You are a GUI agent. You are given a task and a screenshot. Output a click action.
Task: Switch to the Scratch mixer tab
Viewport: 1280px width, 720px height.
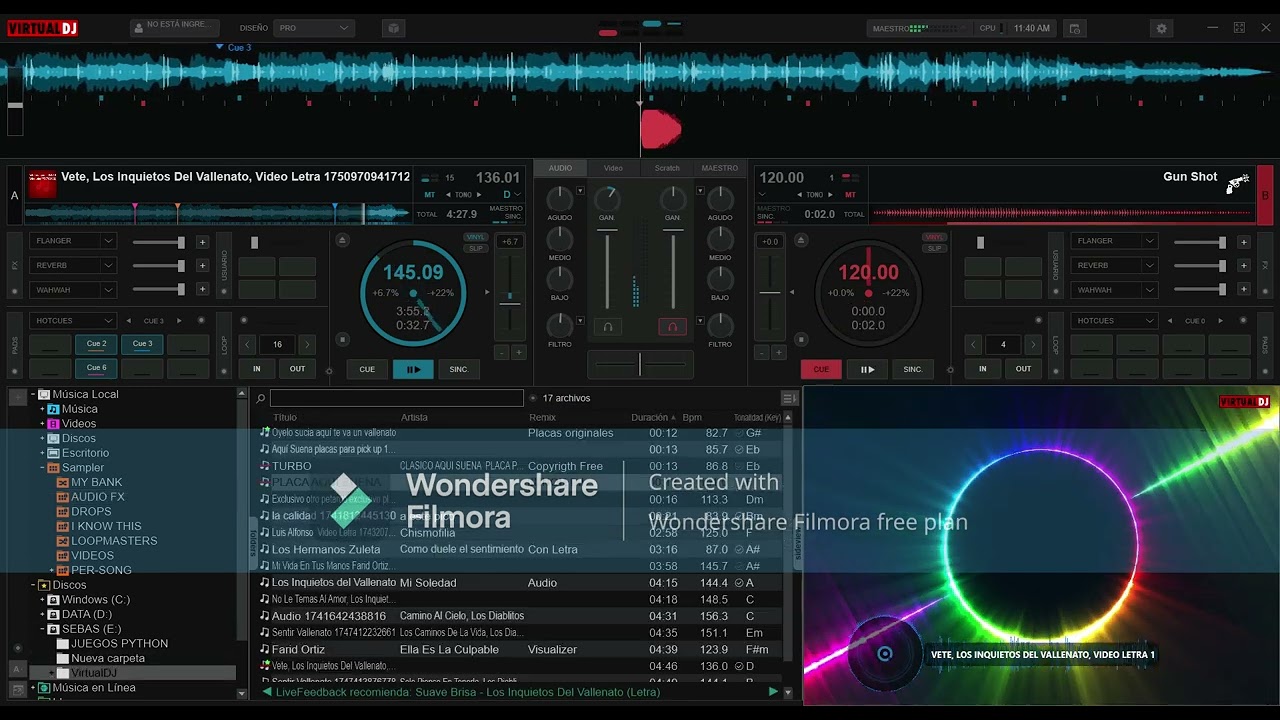click(667, 168)
